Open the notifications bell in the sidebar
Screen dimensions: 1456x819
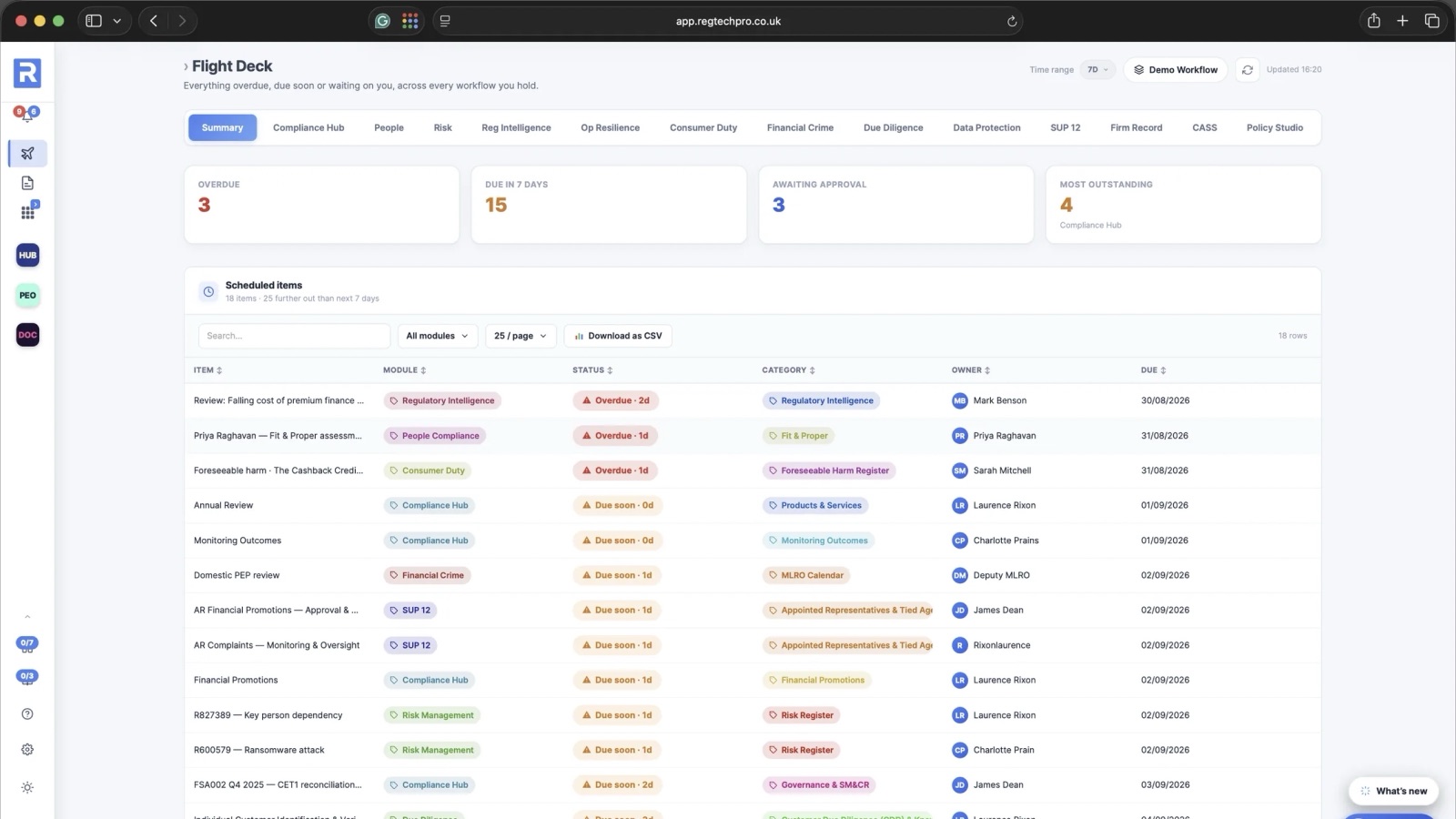click(x=26, y=114)
